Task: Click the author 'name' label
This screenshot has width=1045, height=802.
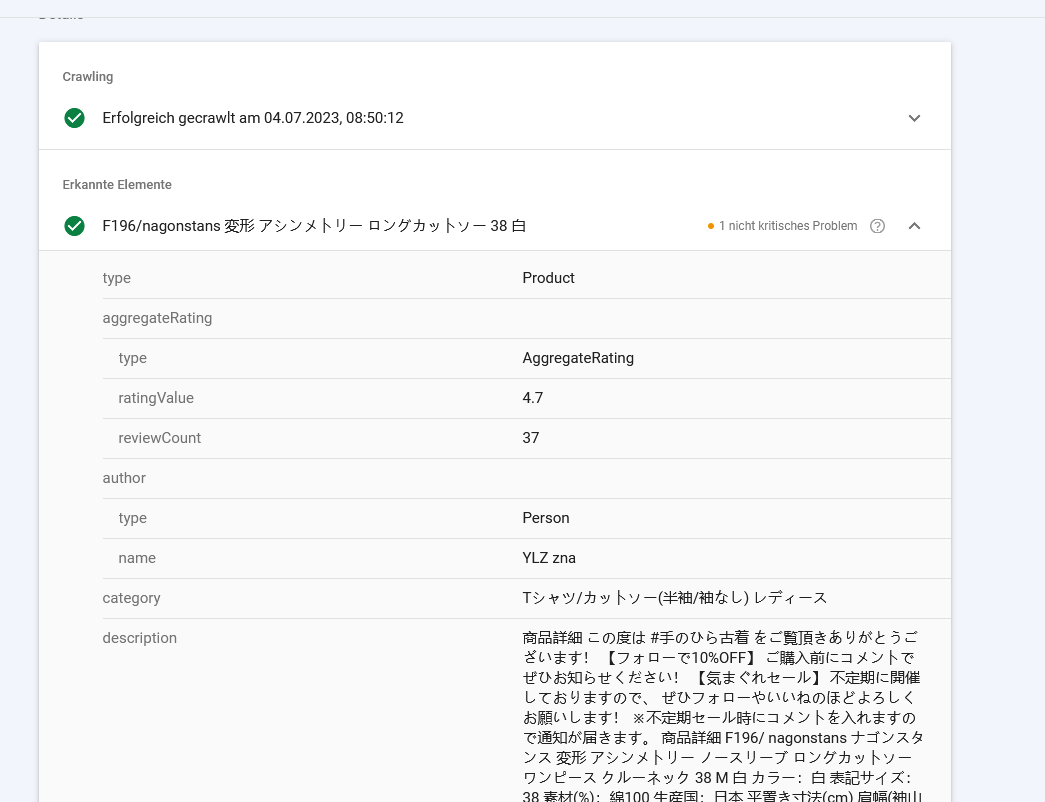Action: point(137,558)
